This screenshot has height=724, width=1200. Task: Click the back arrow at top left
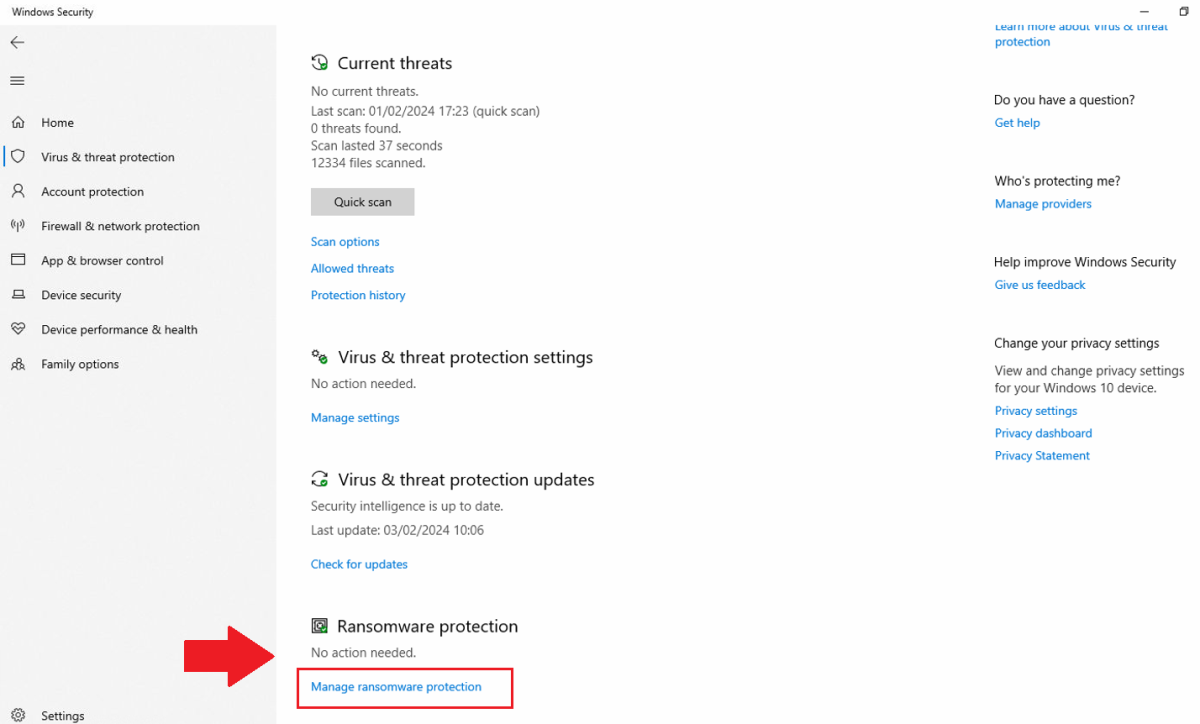[16, 42]
